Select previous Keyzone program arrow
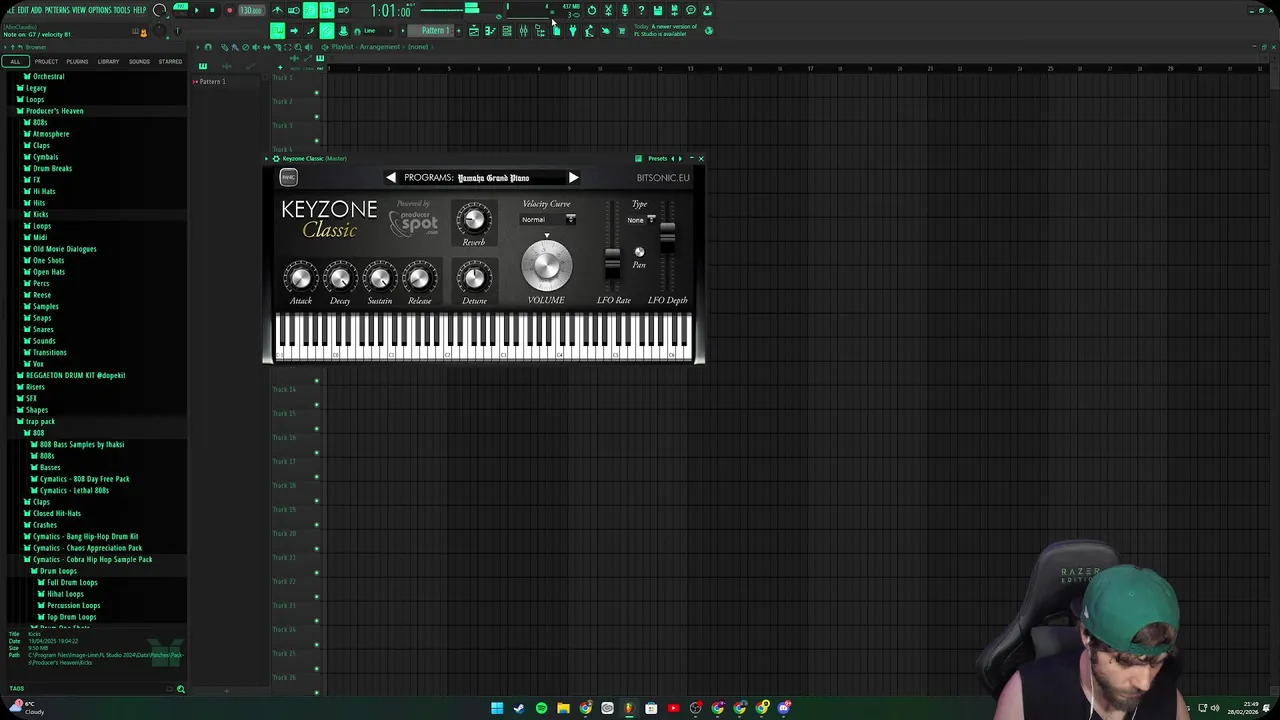This screenshot has width=1280, height=720. click(391, 177)
